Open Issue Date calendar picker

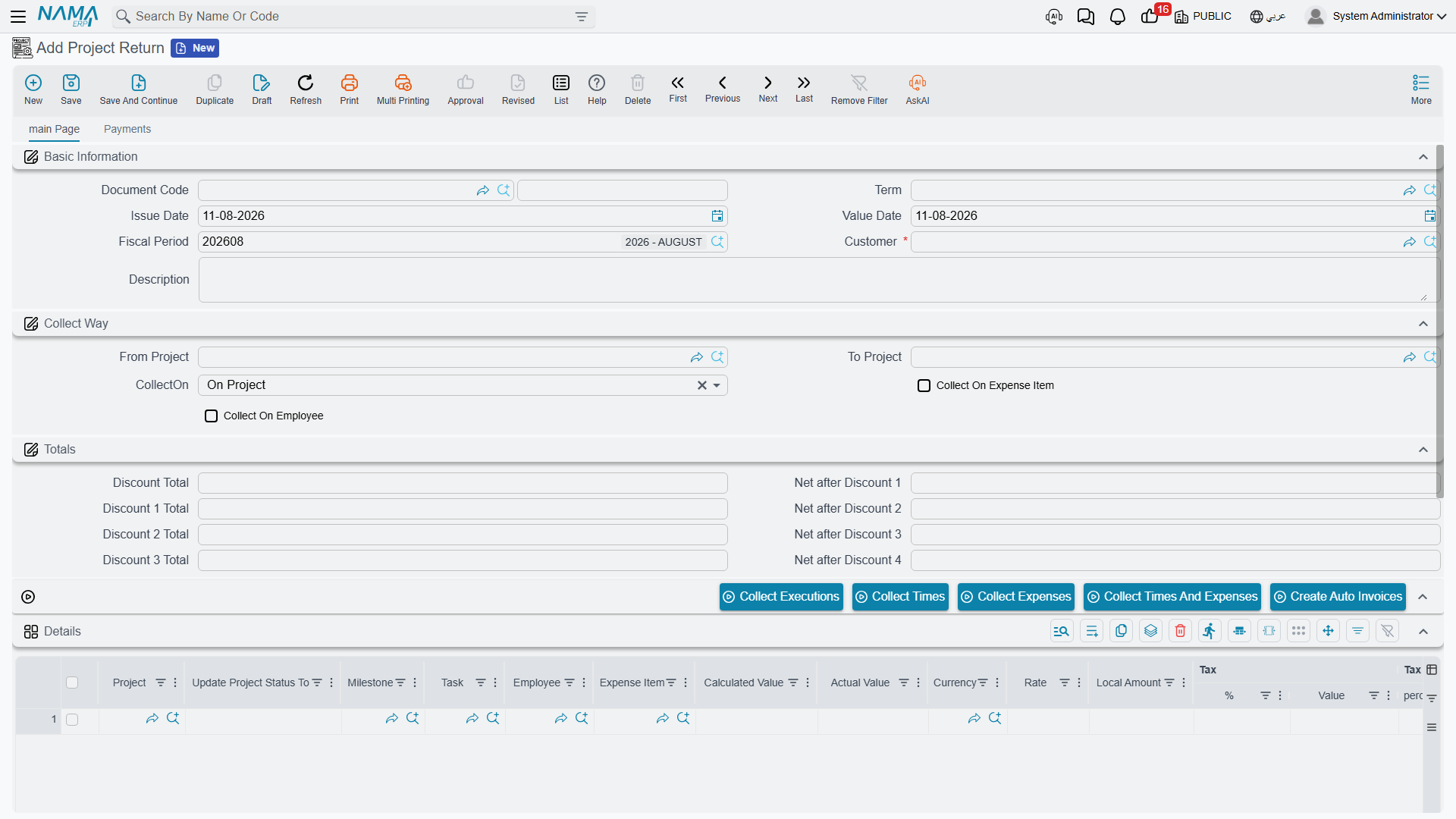[717, 216]
